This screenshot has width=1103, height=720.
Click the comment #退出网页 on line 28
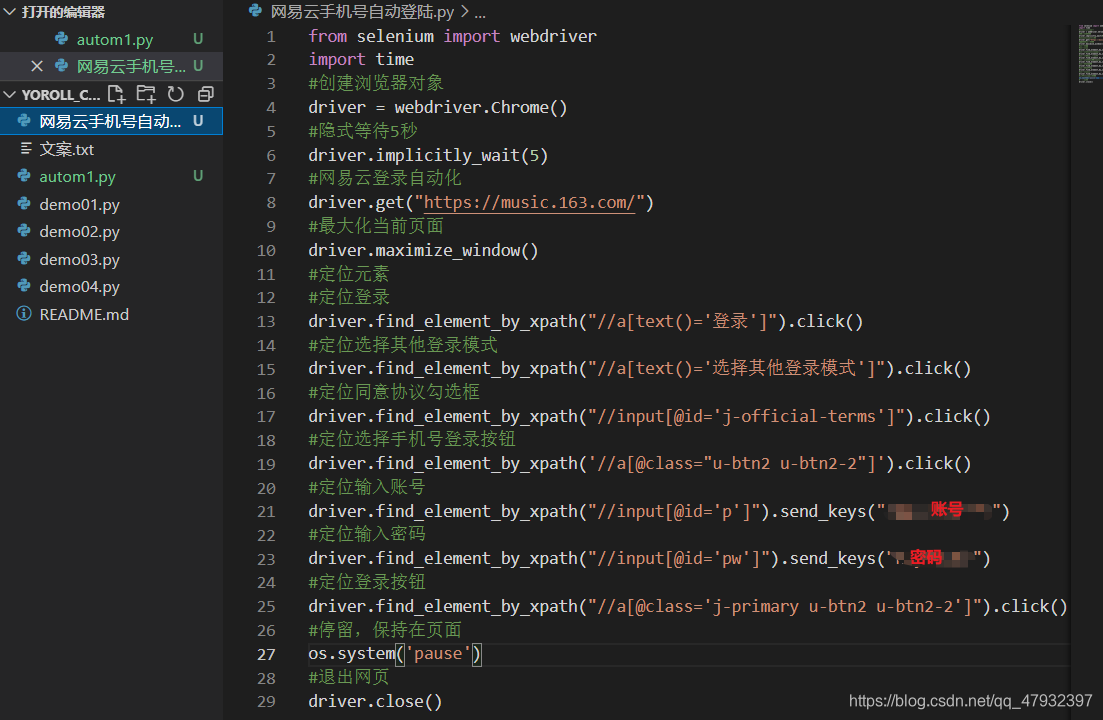point(348,677)
